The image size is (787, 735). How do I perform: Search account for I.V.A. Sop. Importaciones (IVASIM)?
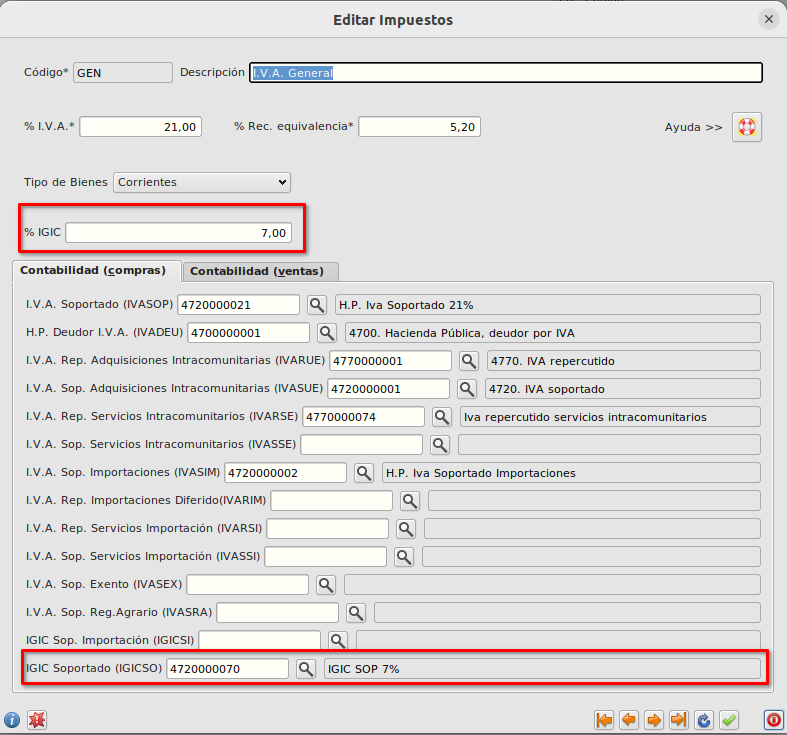(364, 473)
